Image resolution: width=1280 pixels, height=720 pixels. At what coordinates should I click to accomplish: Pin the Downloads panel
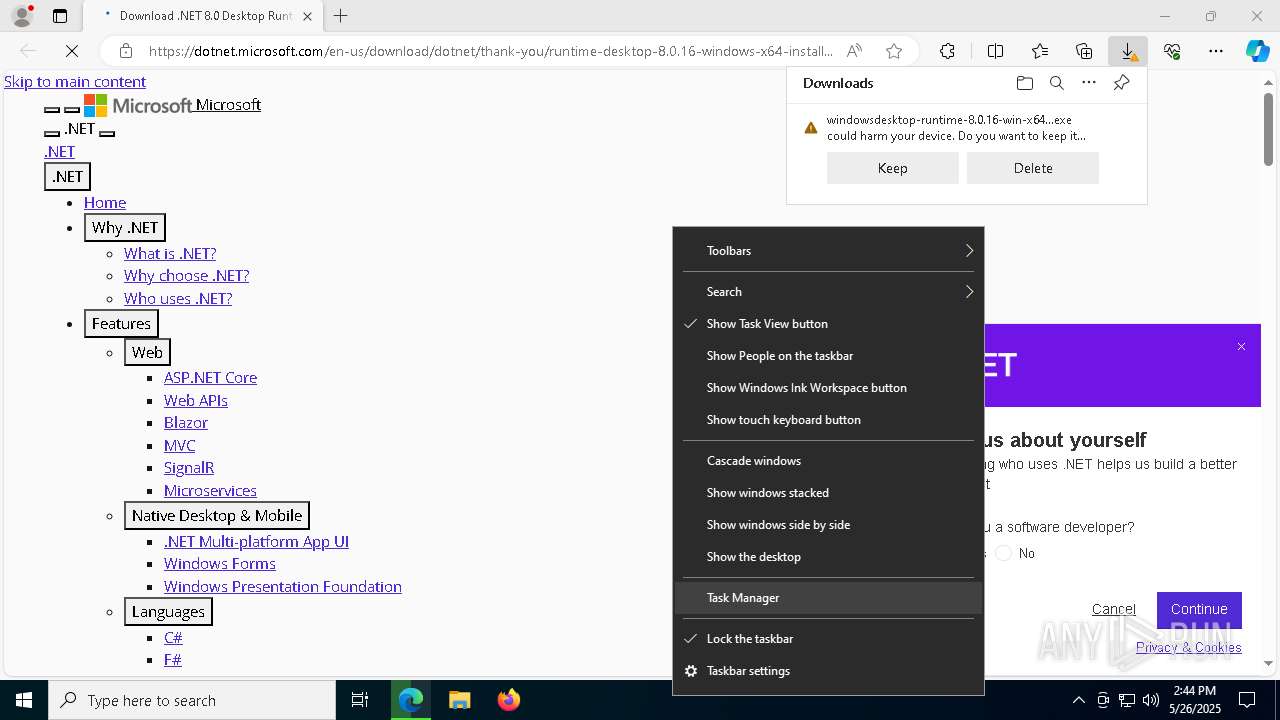pos(1121,83)
